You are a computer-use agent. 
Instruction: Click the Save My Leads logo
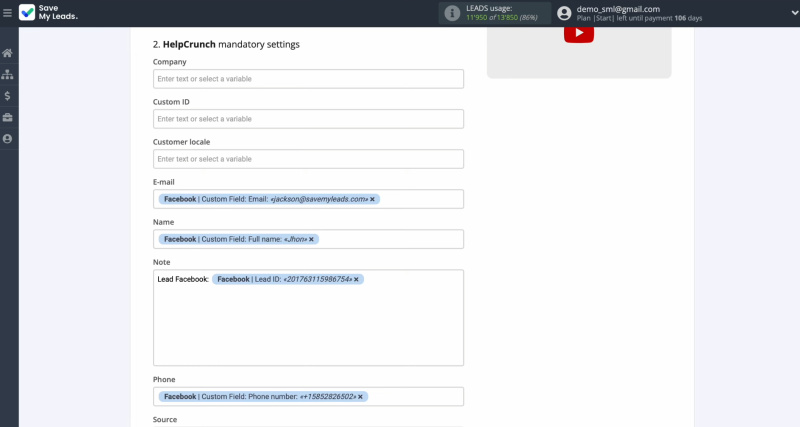pos(48,12)
